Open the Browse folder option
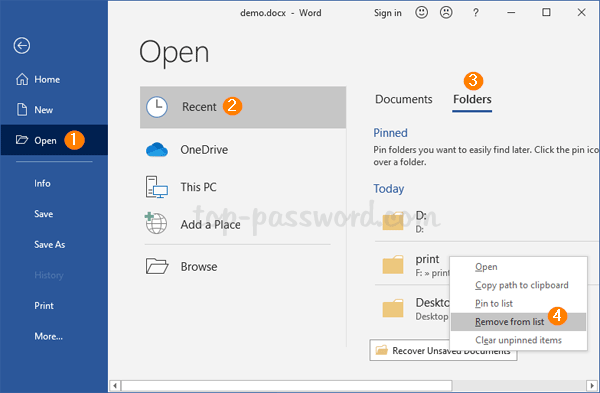Screen dimensions: 600x393 coord(243,266)
